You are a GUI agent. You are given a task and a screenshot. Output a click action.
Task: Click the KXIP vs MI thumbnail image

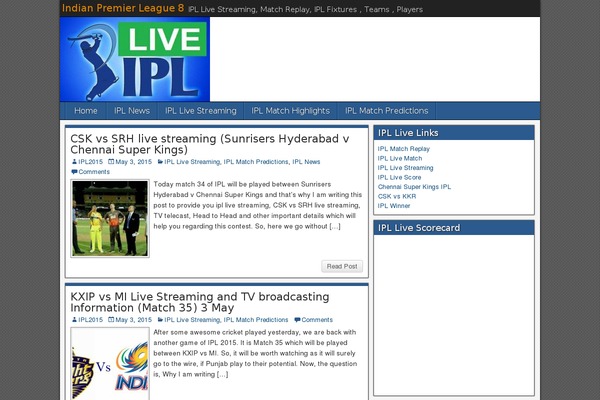tap(110, 364)
